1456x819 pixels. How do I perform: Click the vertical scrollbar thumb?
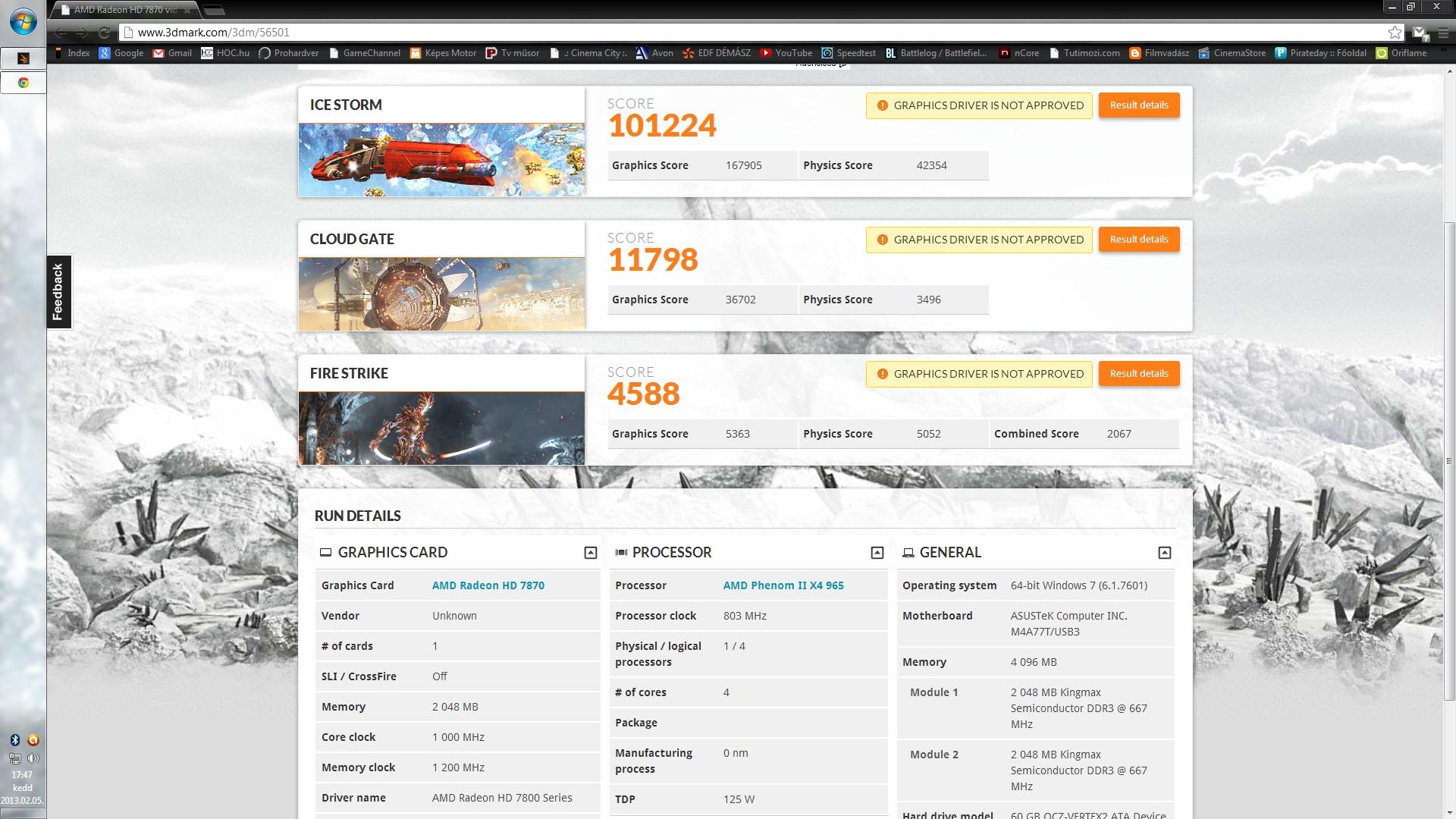(x=1449, y=462)
